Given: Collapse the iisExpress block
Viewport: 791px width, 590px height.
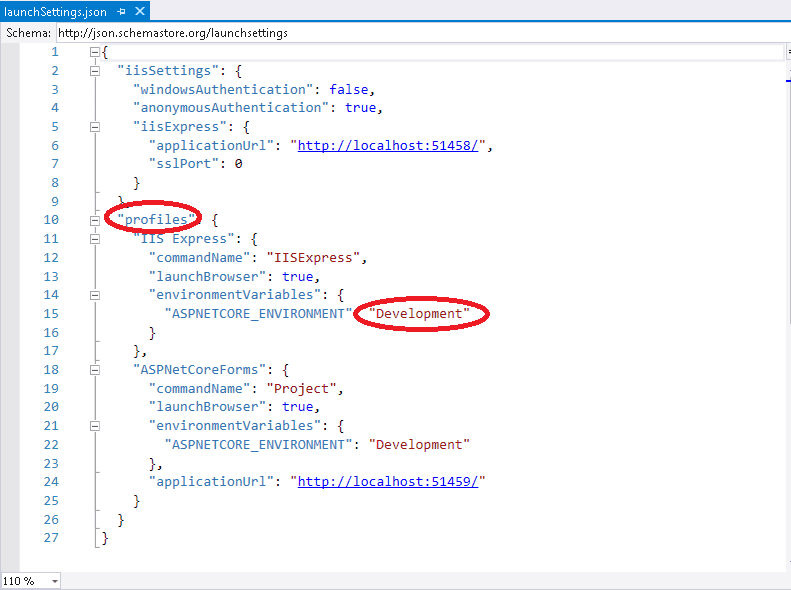Looking at the screenshot, I should pyautogui.click(x=94, y=127).
